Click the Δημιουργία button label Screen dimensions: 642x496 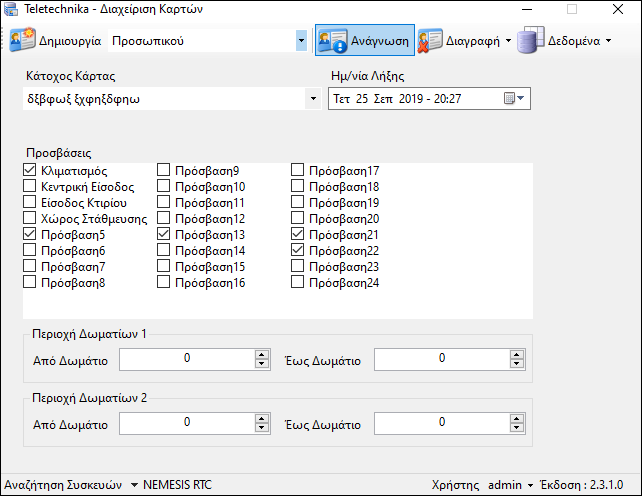pyautogui.click(x=70, y=41)
